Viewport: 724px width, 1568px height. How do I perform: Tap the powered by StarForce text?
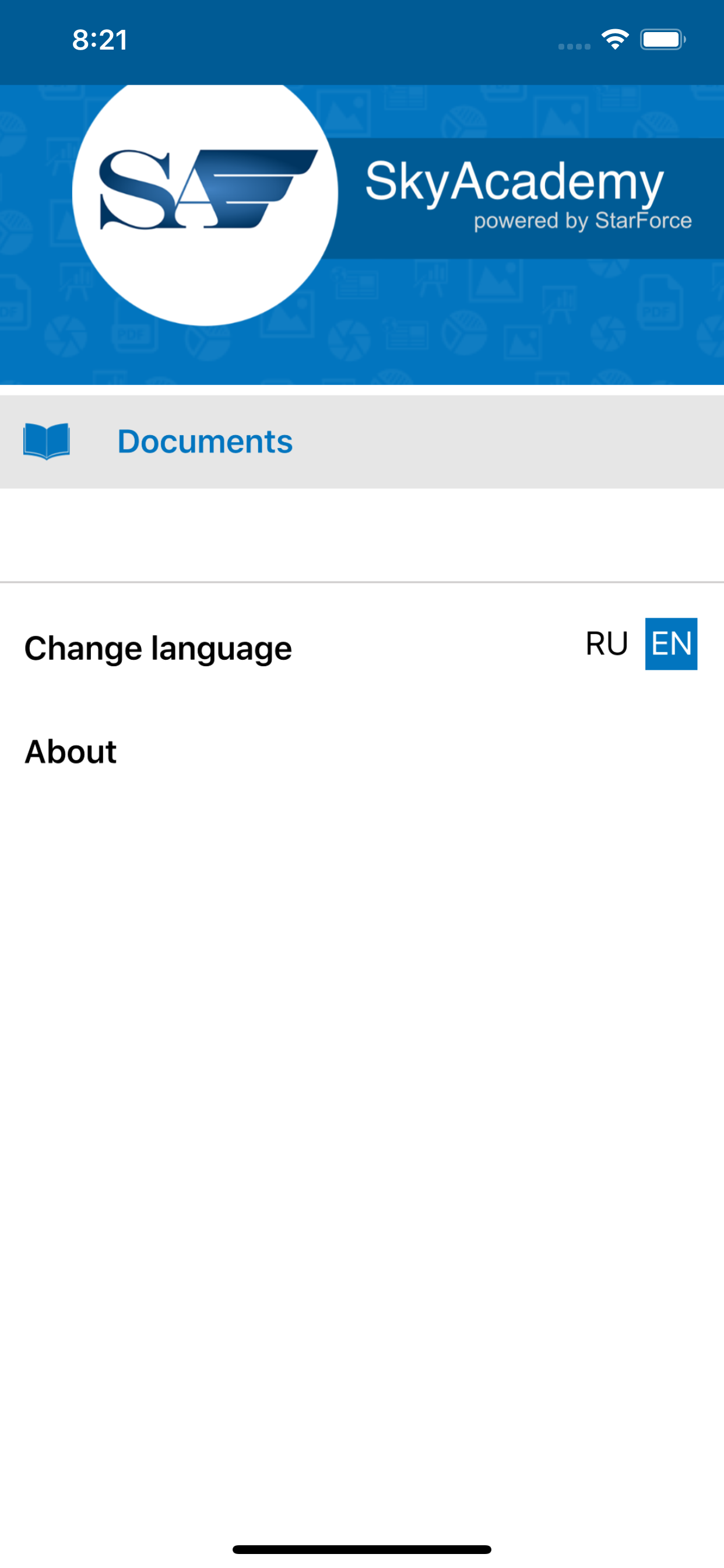583,221
